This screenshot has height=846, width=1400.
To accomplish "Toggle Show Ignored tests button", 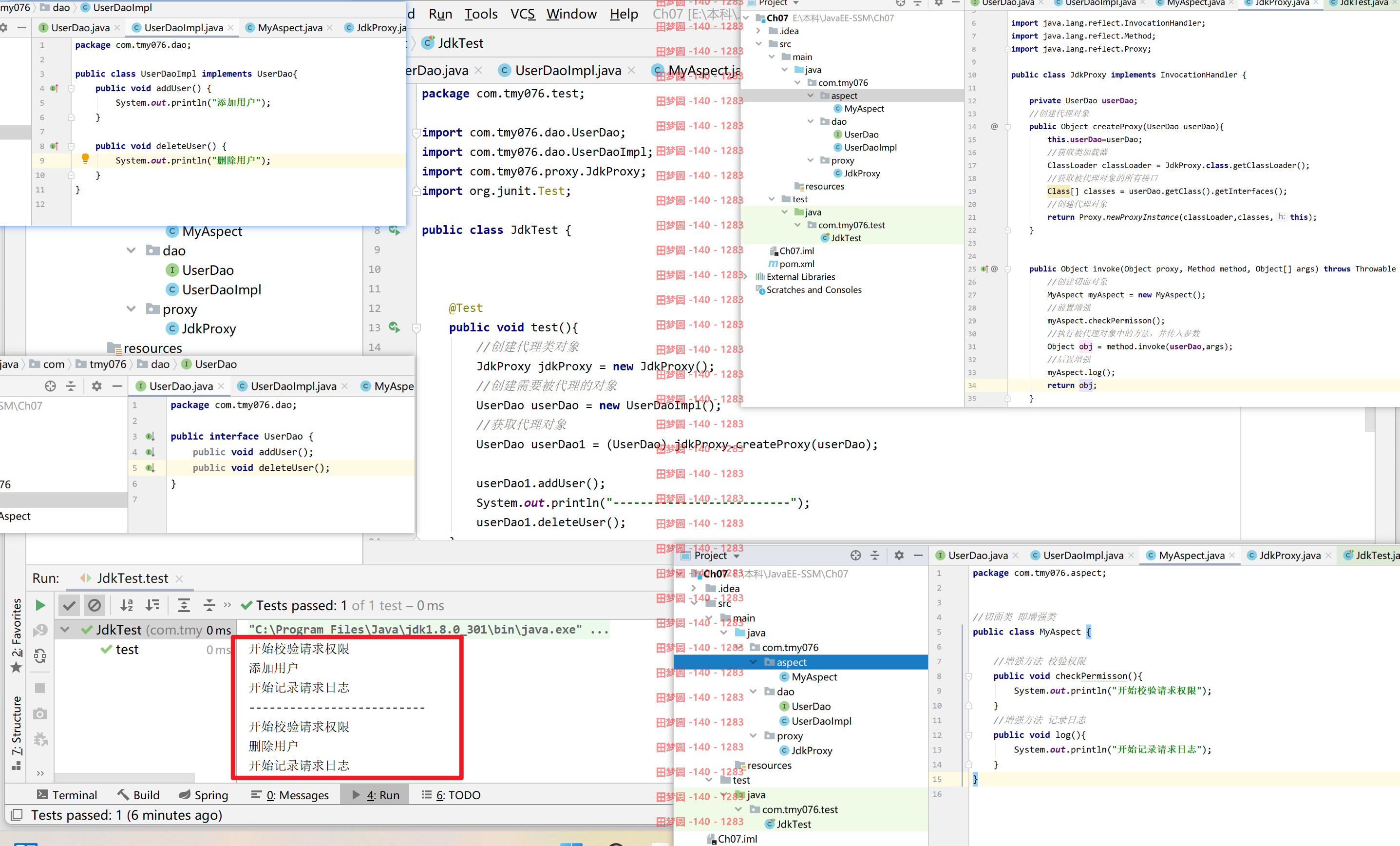I will click(x=95, y=605).
